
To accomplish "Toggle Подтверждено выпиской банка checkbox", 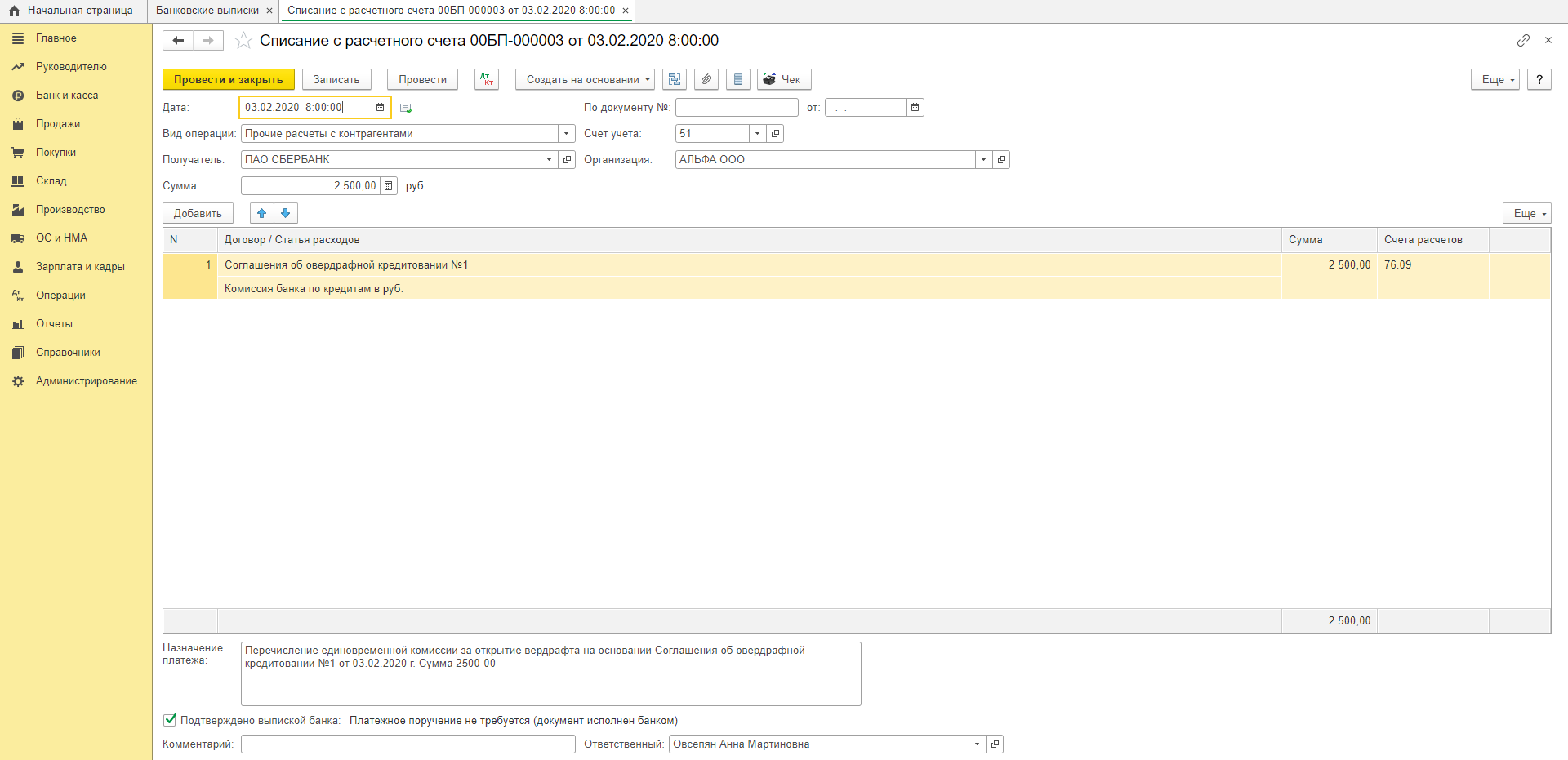I will coord(170,720).
